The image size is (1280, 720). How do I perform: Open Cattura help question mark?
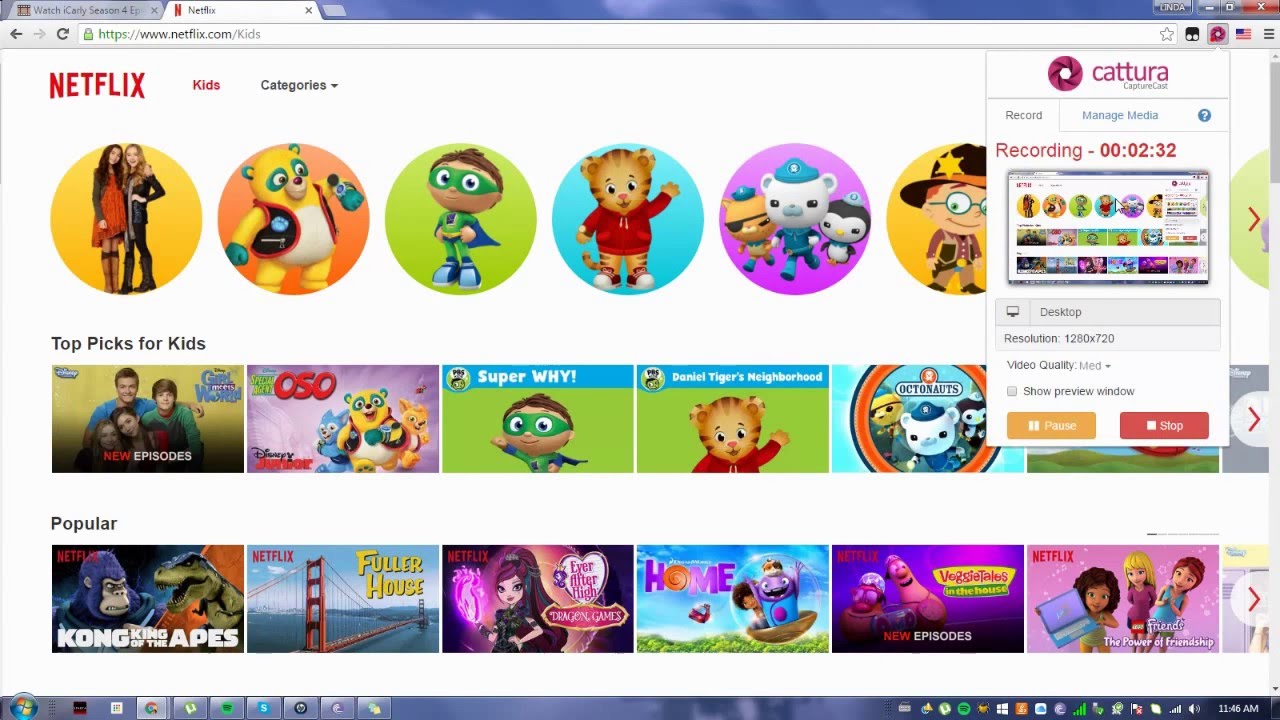pyautogui.click(x=1204, y=115)
